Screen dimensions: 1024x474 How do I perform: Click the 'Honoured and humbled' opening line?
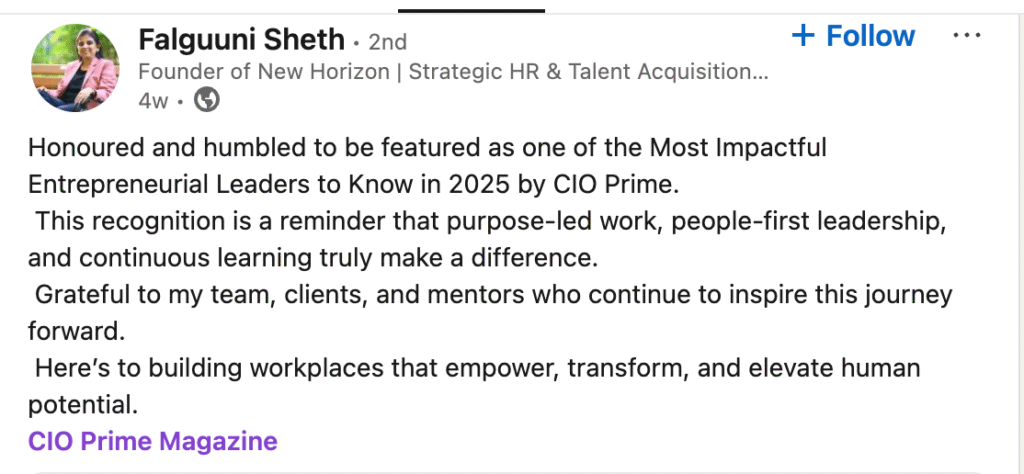(x=427, y=149)
